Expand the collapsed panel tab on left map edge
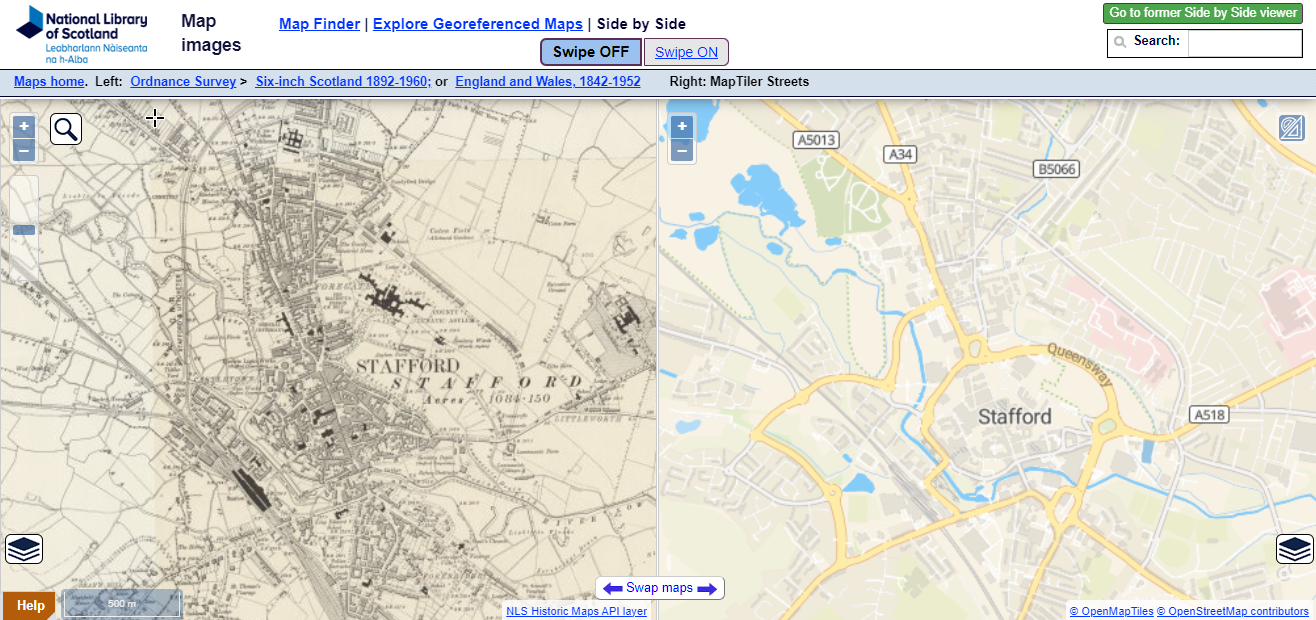This screenshot has height=620, width=1316. [23, 228]
